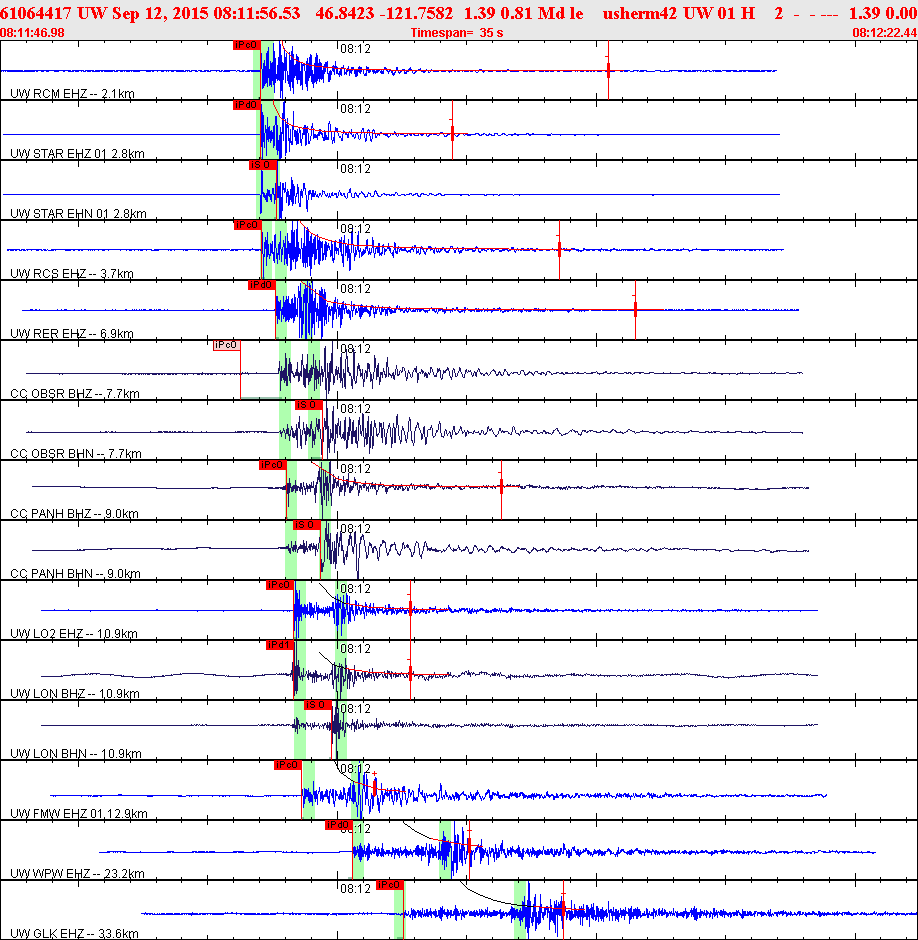Select the iPd0 pick on WPW EHZ trace
Viewport: 918px width, 940px height.
pyautogui.click(x=338, y=825)
